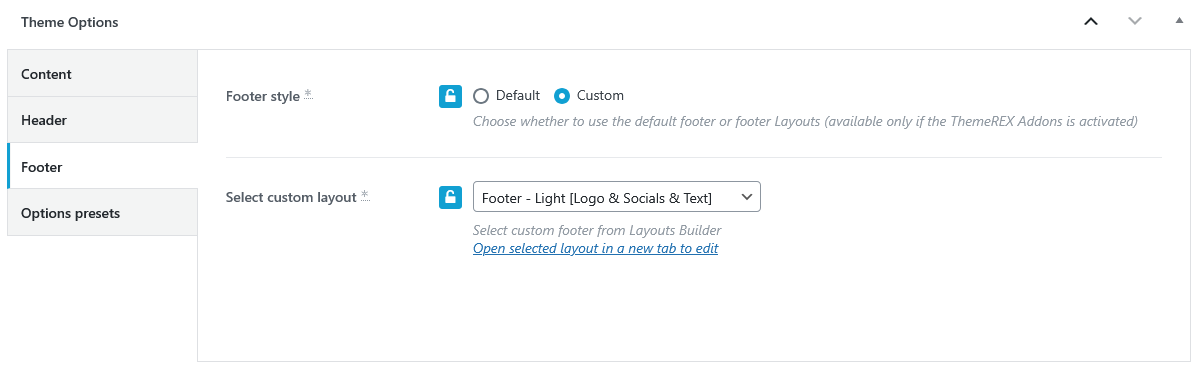Click the Theme Options panel title
This screenshot has width=1197, height=370.
(69, 22)
